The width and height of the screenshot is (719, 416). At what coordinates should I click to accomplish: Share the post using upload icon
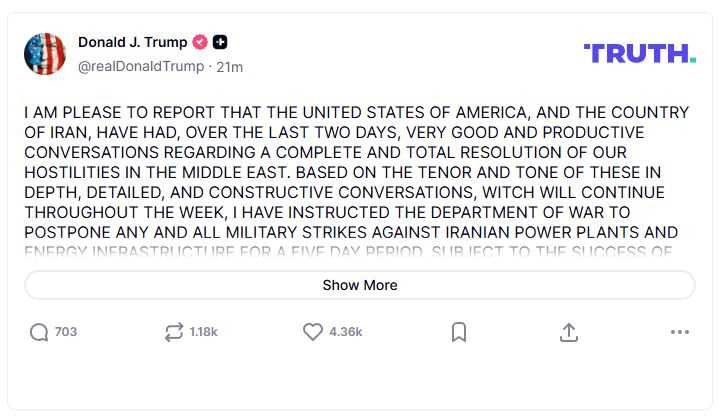pyautogui.click(x=569, y=332)
